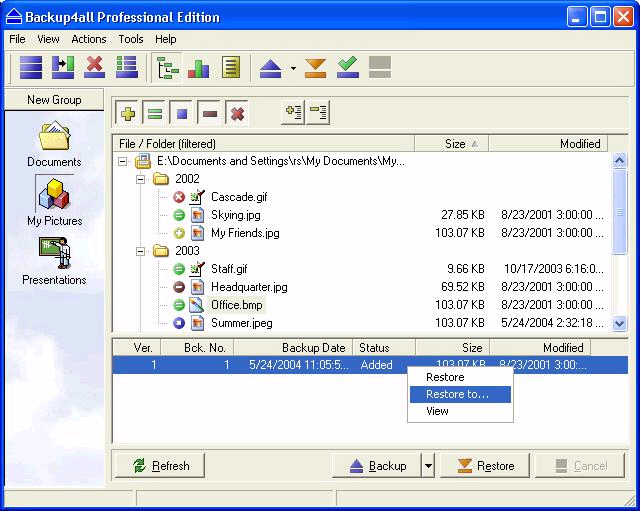Sort file tree by Size column header
The image size is (641, 512).
click(x=451, y=144)
